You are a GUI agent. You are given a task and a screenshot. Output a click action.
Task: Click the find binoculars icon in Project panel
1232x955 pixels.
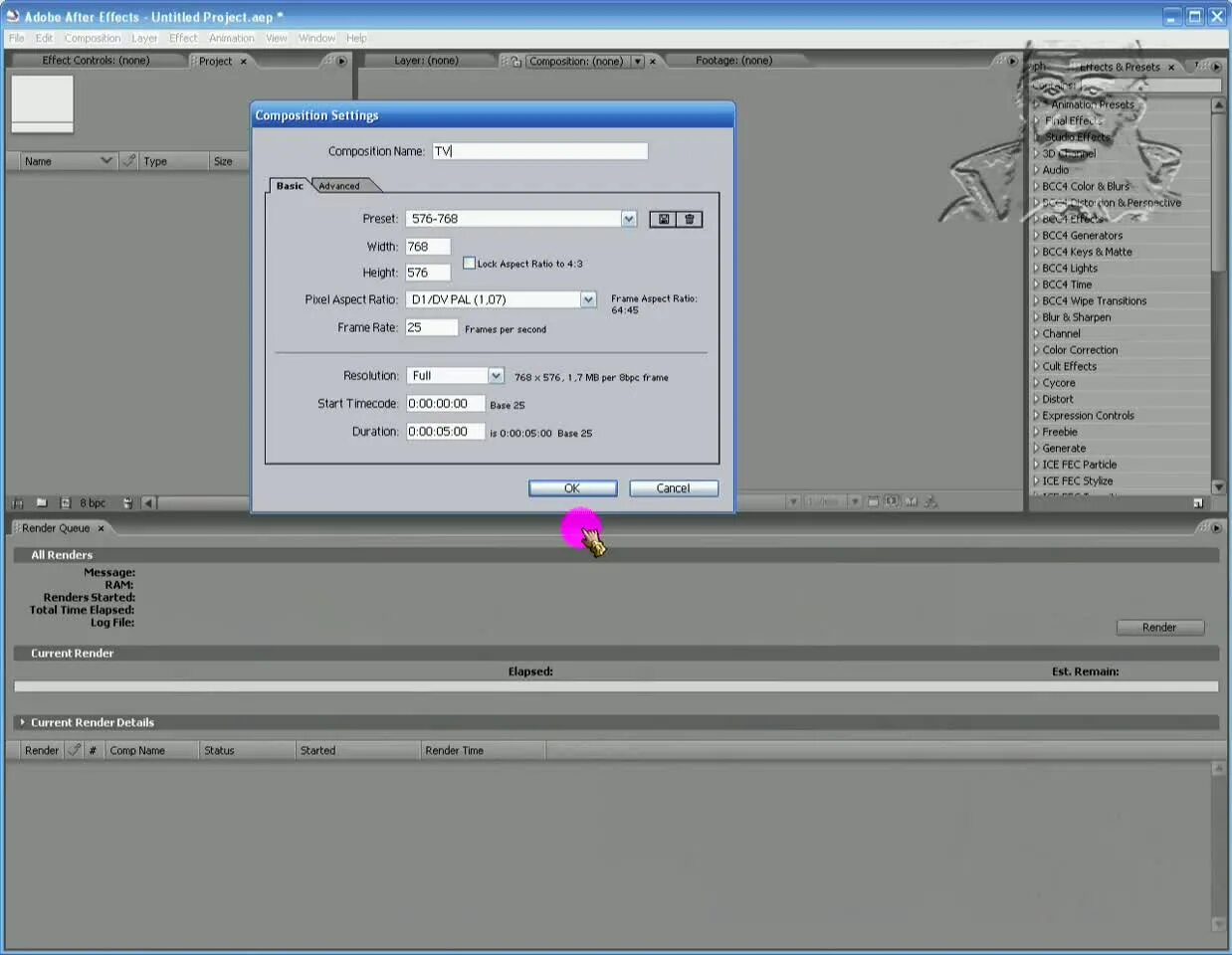(17, 503)
